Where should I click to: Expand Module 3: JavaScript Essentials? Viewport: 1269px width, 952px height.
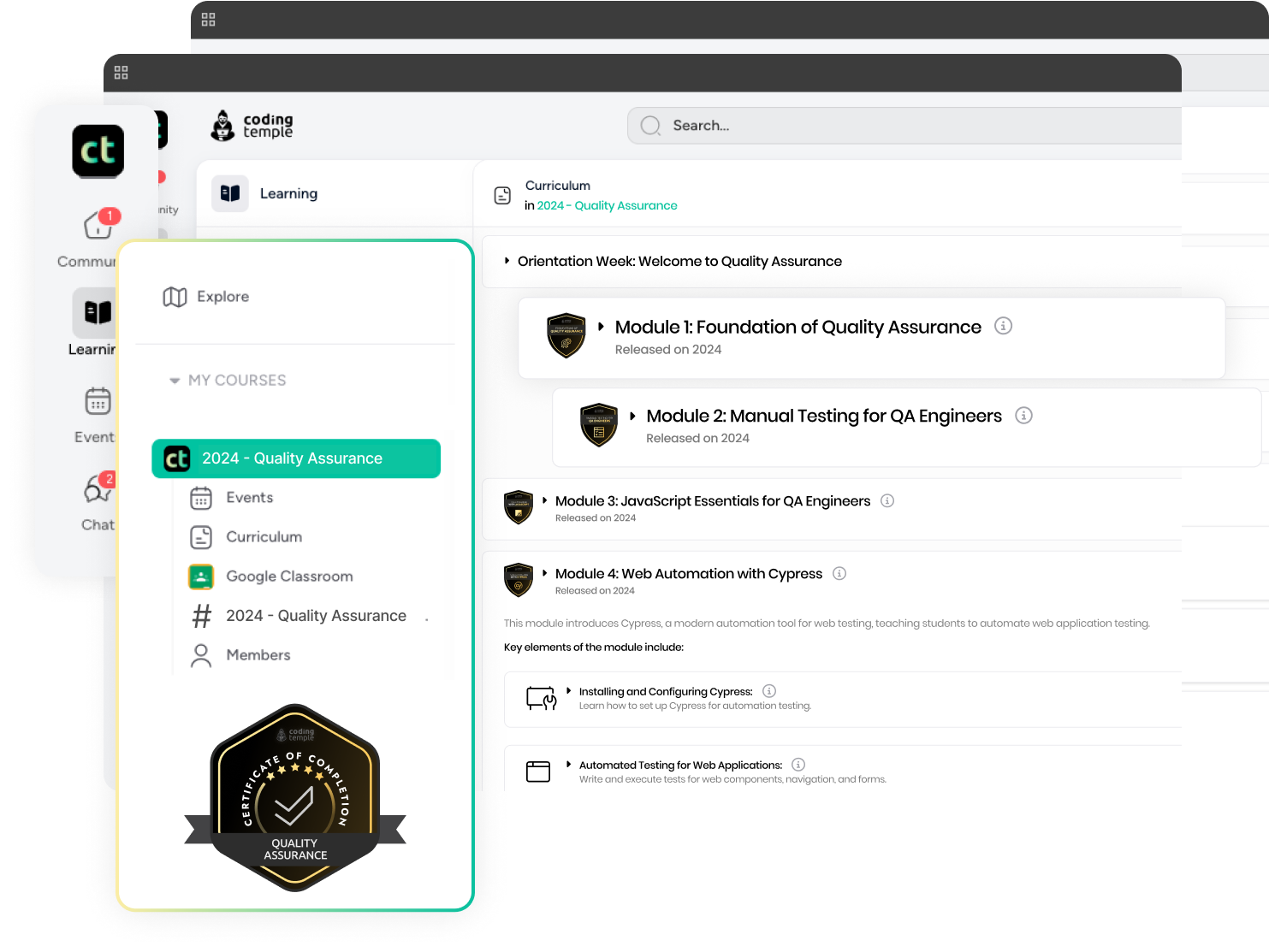pyautogui.click(x=544, y=500)
